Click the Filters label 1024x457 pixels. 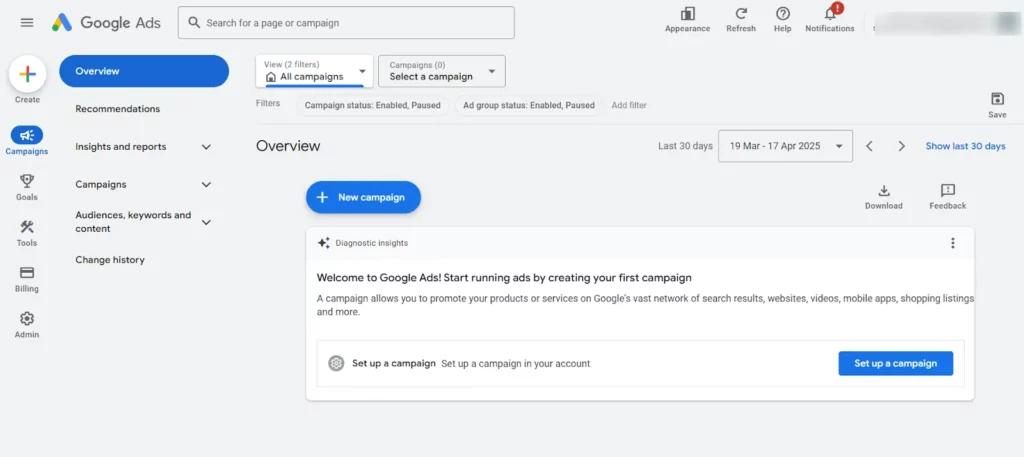268,103
